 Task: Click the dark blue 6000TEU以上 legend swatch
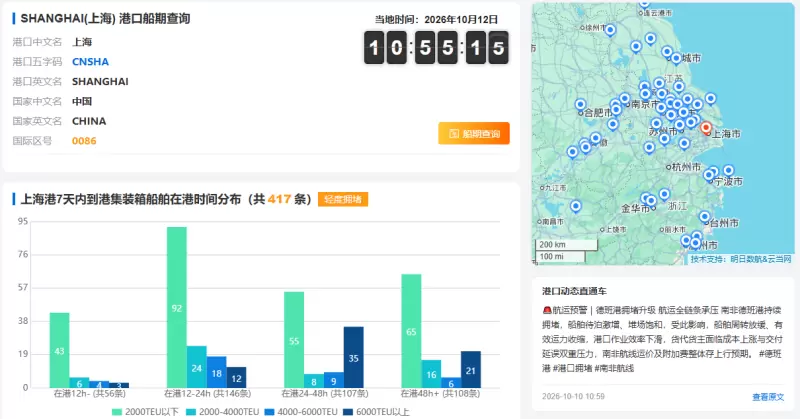tap(348, 412)
